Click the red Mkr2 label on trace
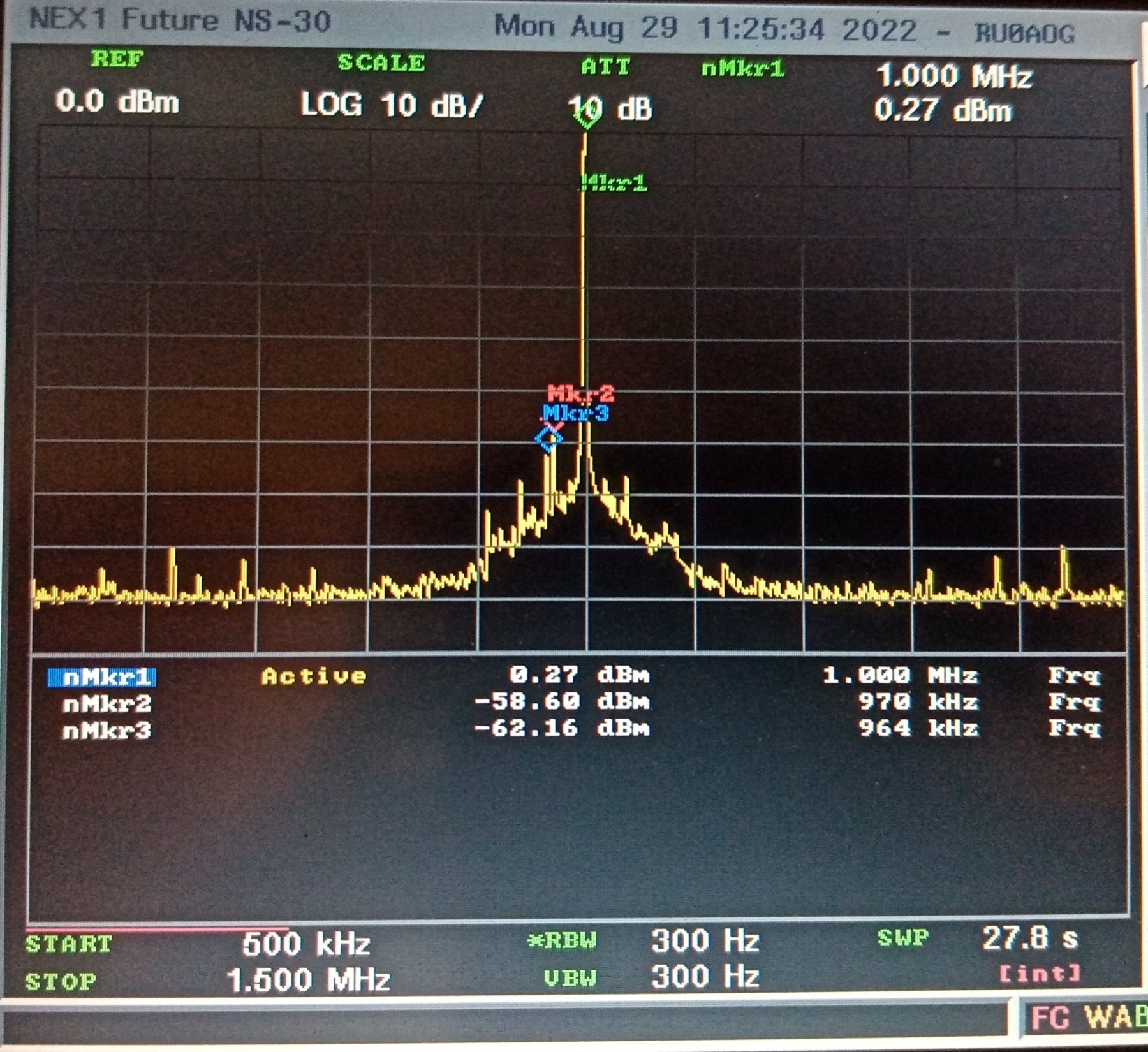 pos(580,393)
